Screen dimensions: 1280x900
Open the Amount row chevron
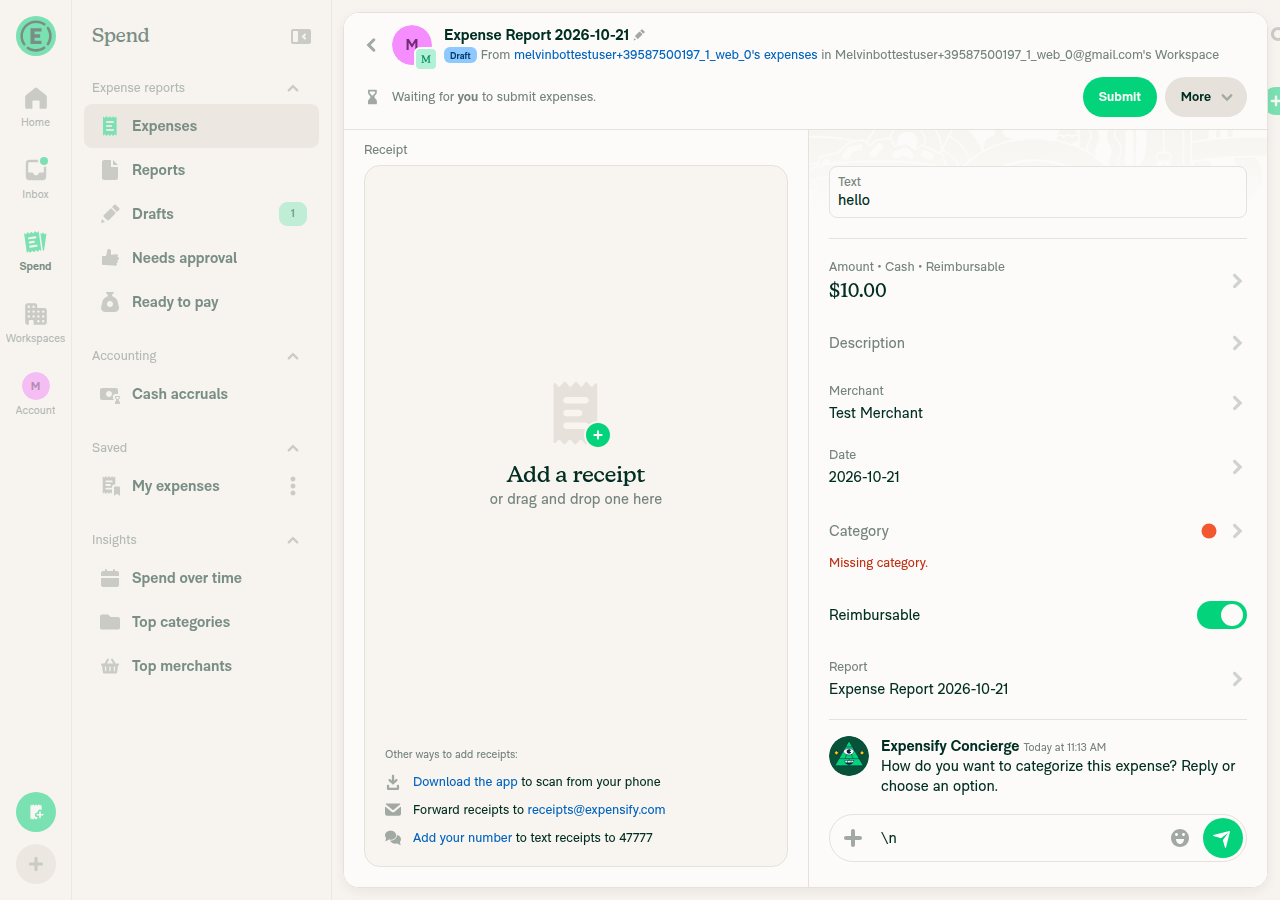1237,281
